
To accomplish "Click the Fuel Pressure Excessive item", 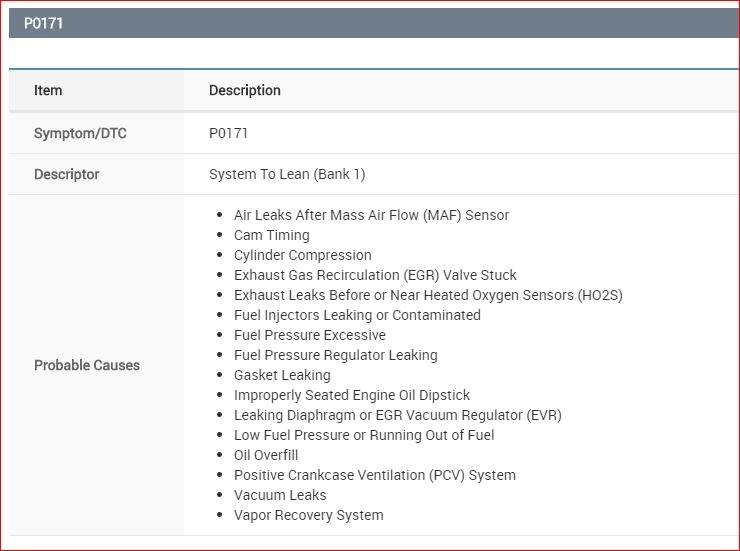I will coord(309,335).
